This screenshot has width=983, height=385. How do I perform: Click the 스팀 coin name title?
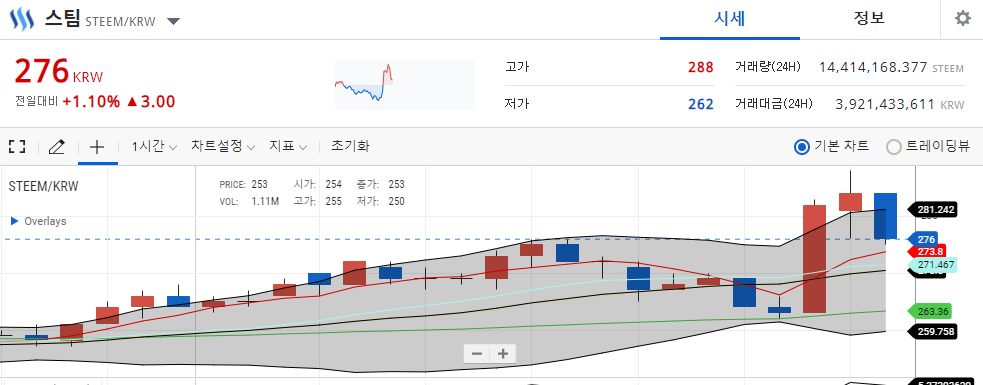coord(62,19)
